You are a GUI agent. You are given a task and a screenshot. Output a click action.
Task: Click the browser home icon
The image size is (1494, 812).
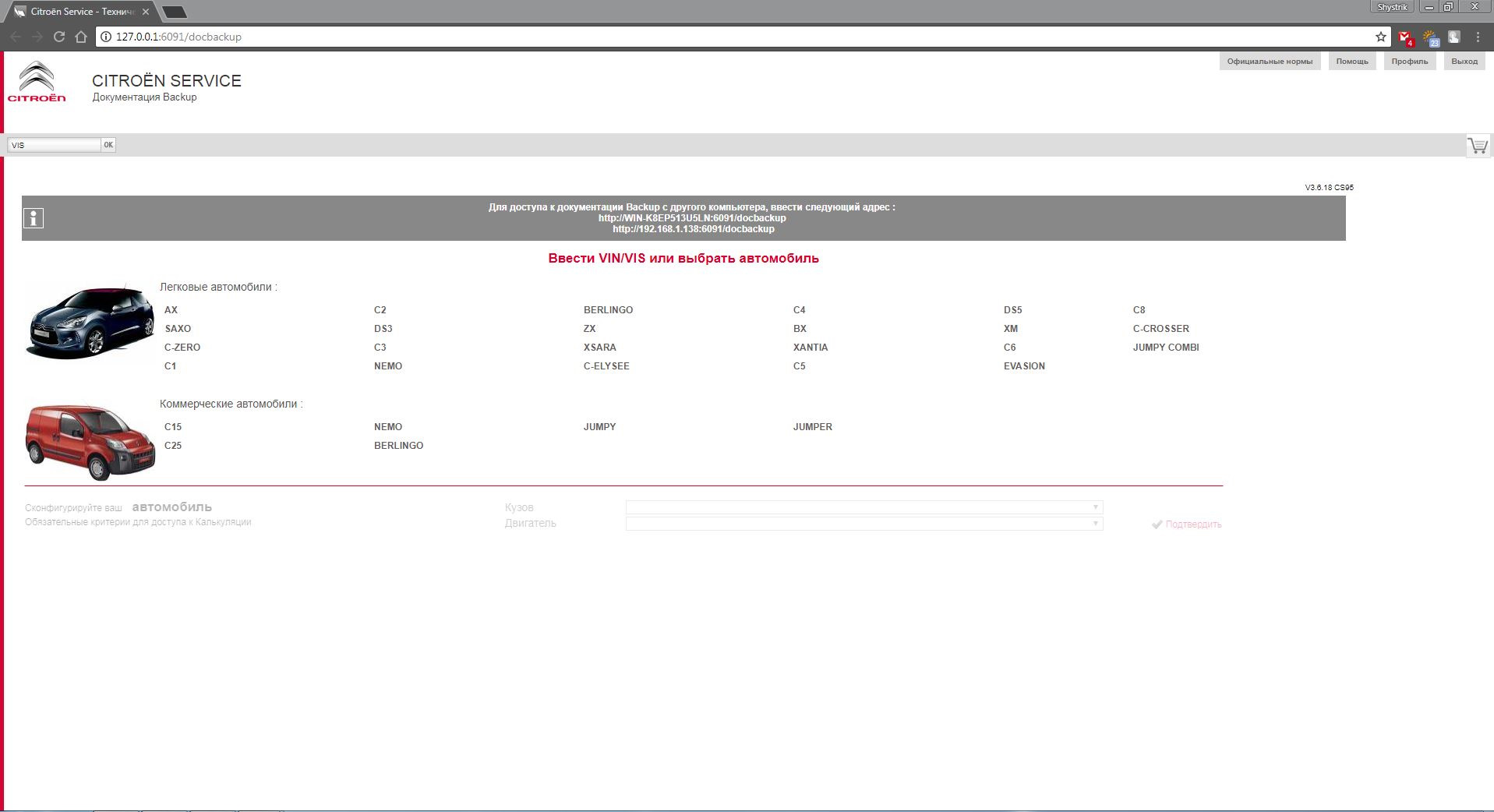click(x=81, y=37)
